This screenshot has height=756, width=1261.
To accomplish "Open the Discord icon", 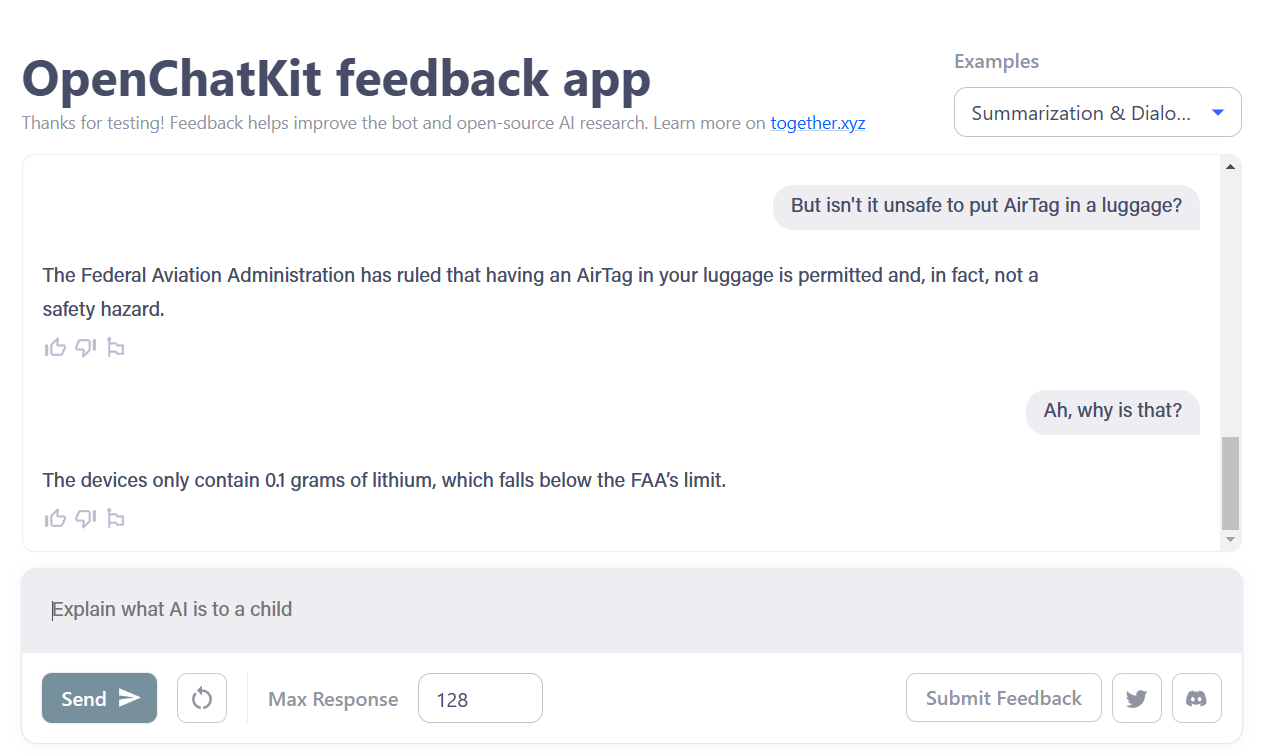I will (x=1196, y=697).
